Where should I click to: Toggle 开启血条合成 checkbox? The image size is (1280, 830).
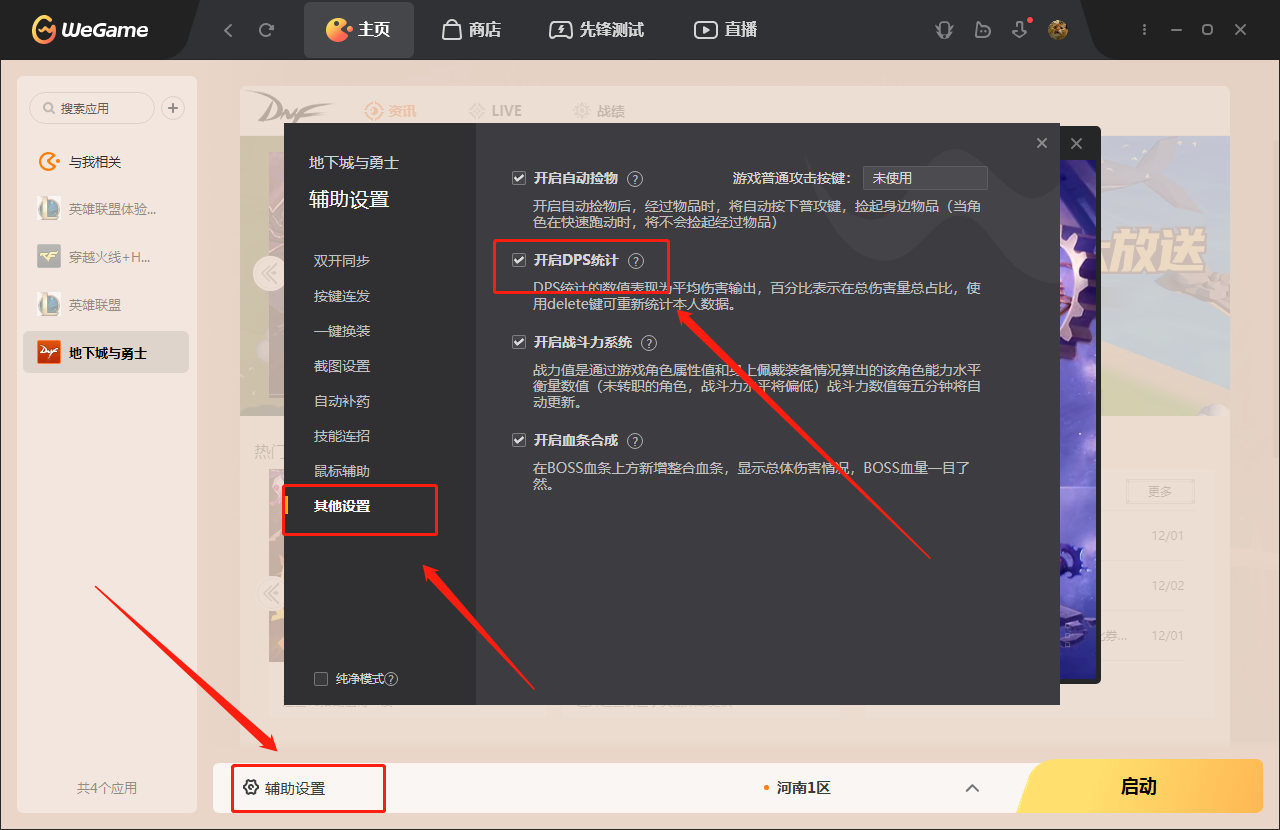(519, 440)
